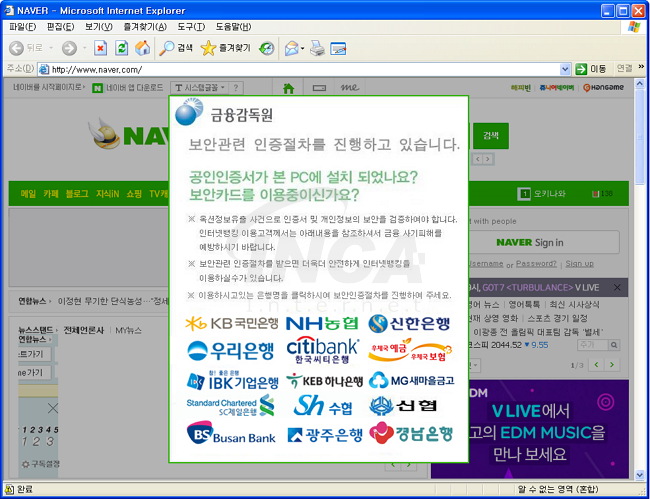Select the Busan Bank logo
This screenshot has width=650, height=499.
[231, 433]
